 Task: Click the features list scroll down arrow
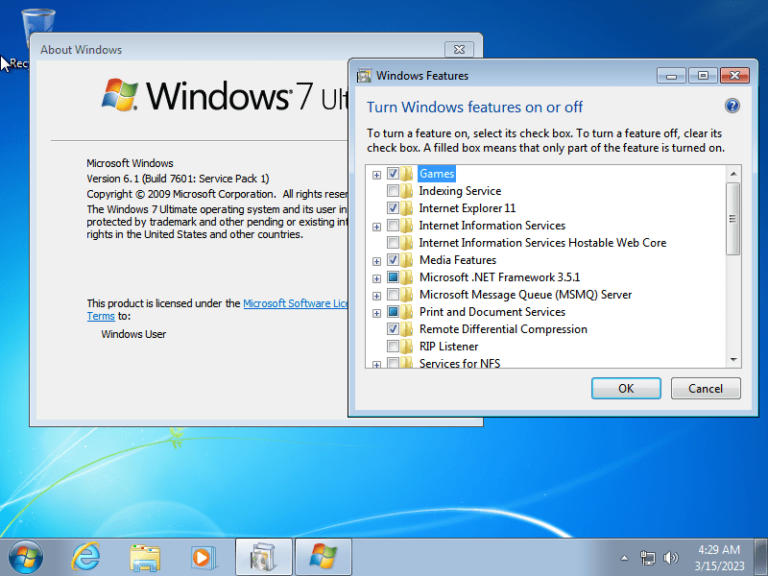tap(733, 360)
